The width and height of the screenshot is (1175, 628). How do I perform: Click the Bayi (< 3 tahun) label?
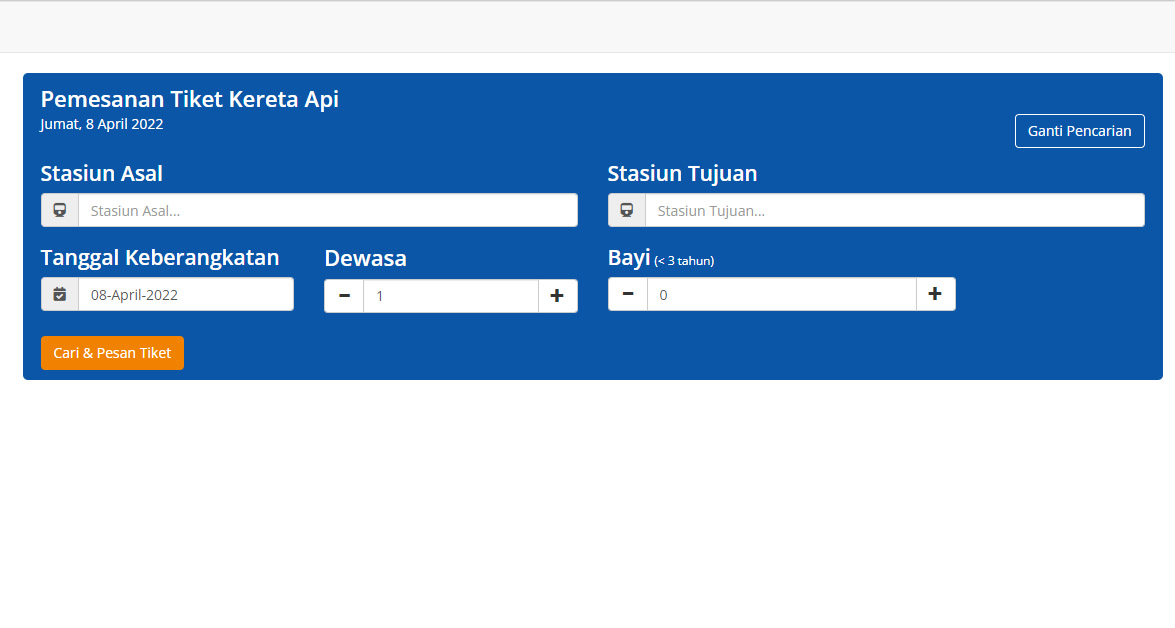[x=660, y=258]
